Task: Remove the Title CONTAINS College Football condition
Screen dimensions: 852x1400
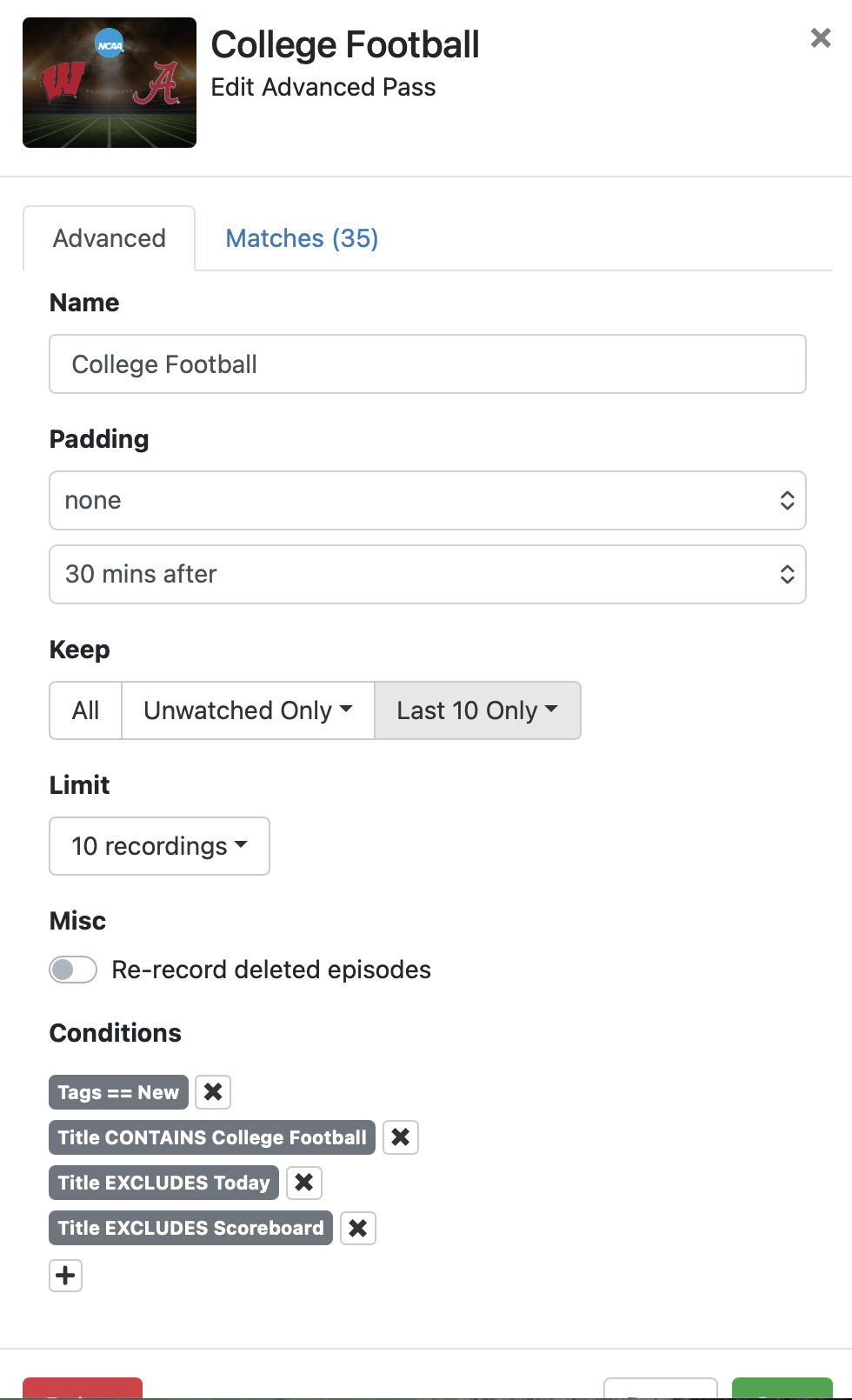Action: click(x=400, y=1137)
